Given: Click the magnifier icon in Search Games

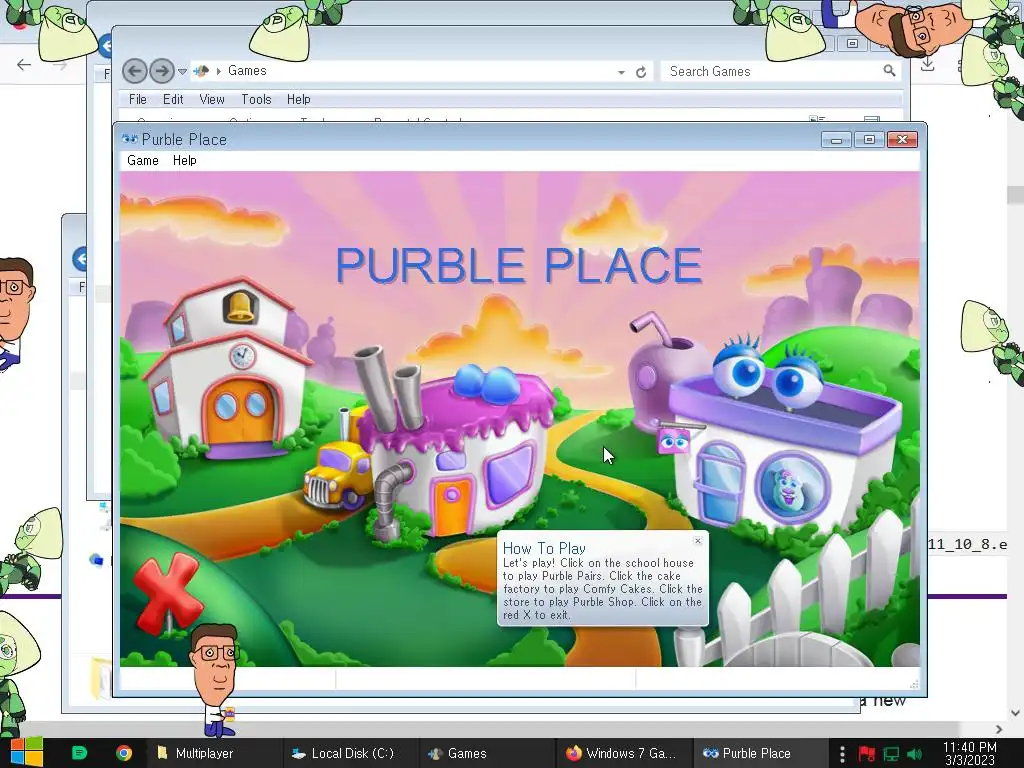Looking at the screenshot, I should click(889, 71).
